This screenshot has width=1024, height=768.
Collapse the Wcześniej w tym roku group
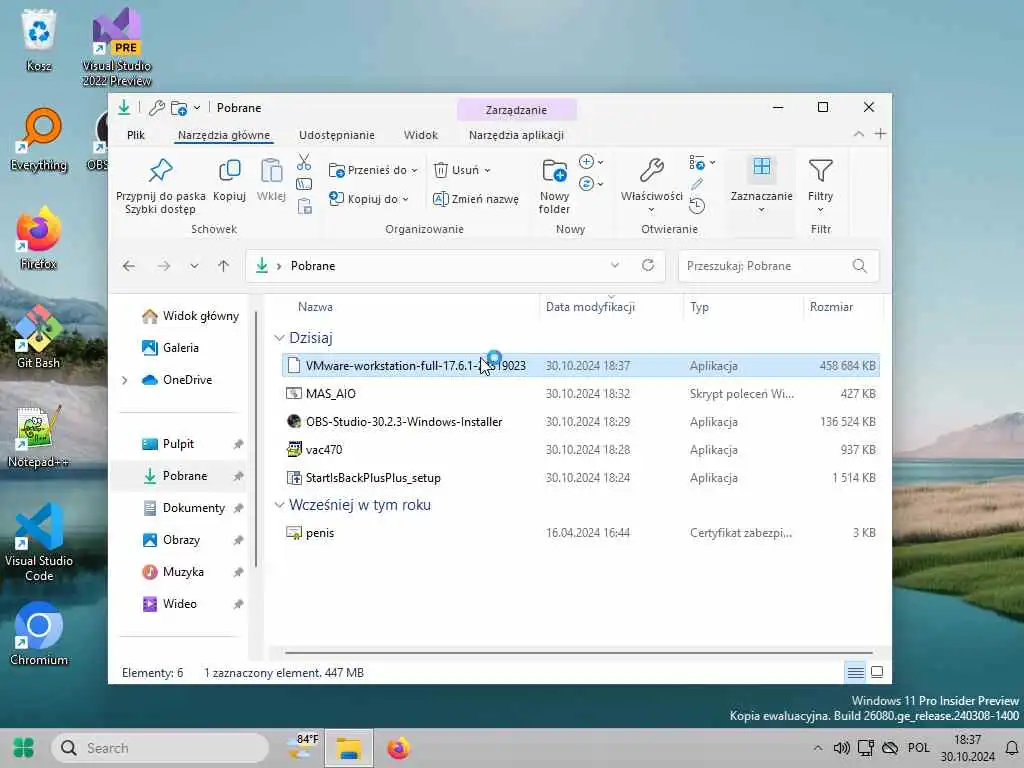pos(280,505)
